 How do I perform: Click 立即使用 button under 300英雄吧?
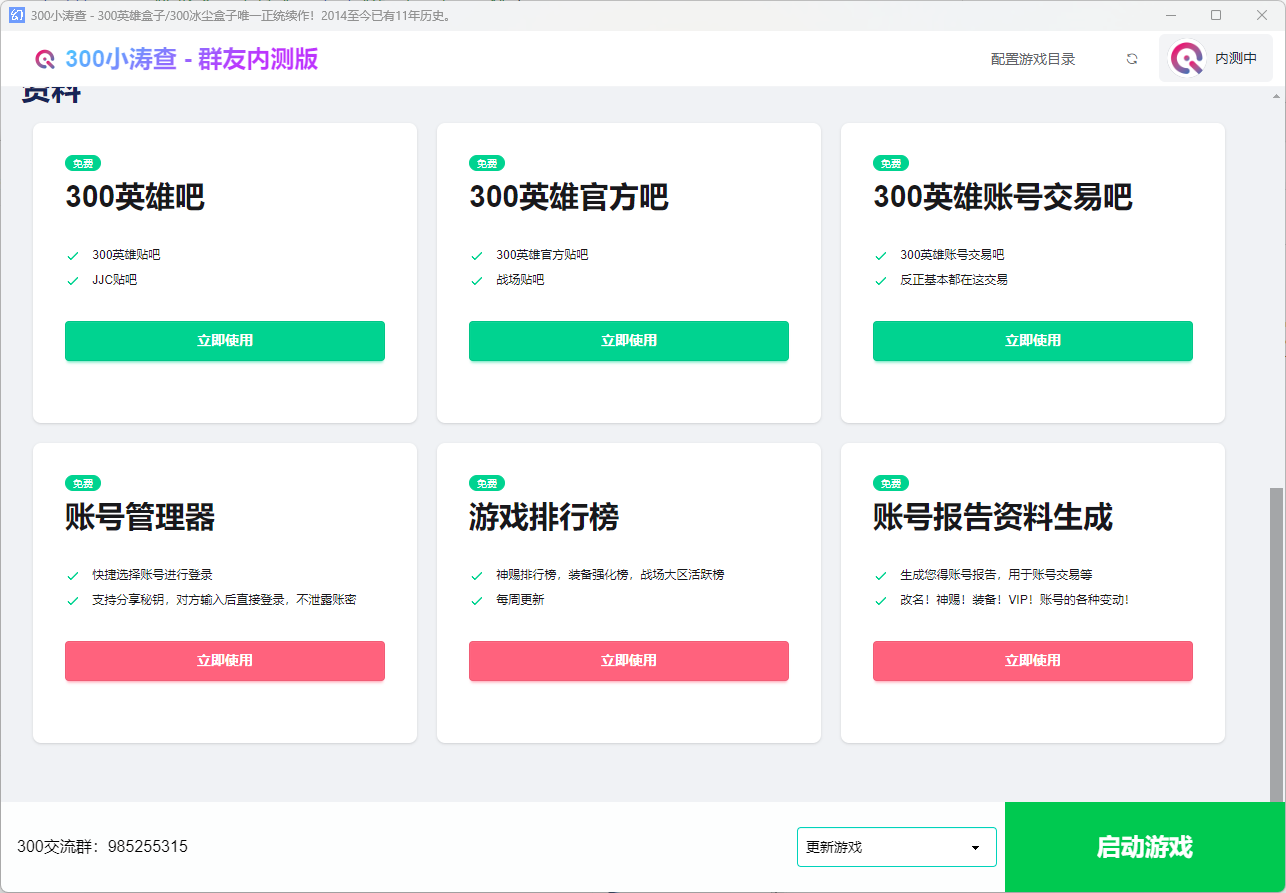point(225,341)
